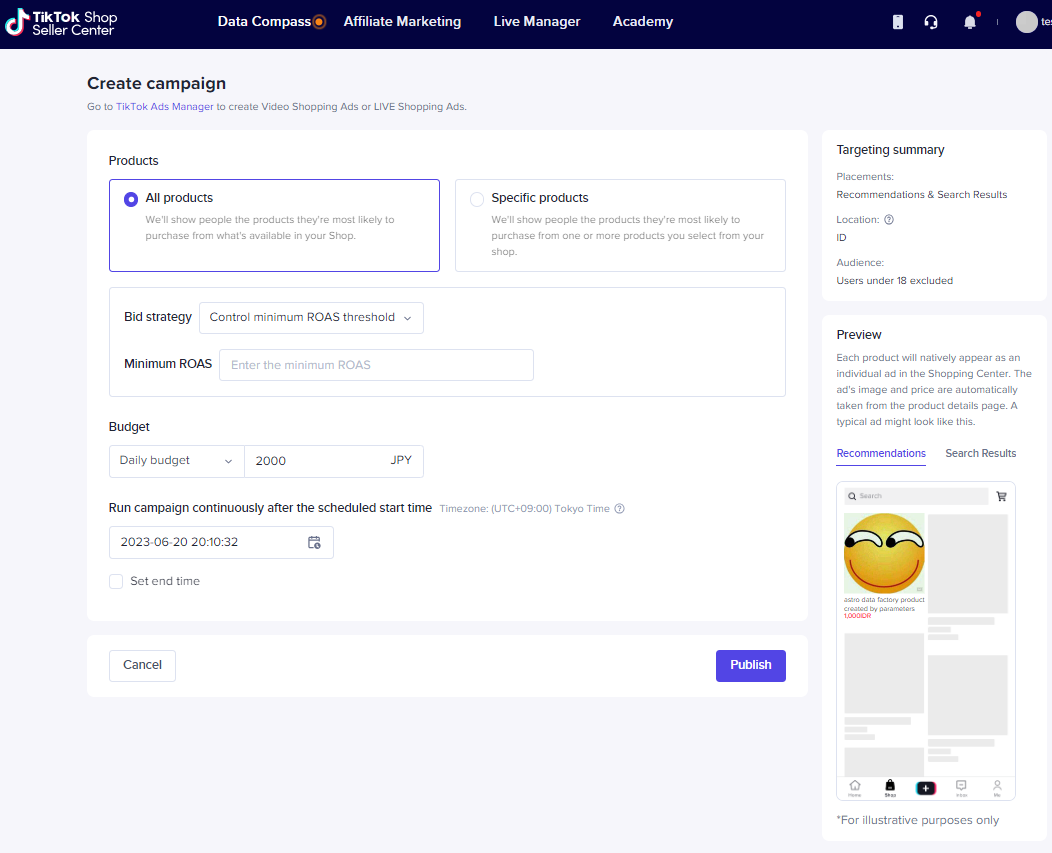Select the Specific products radio option
Viewport: 1052px width, 853px height.
[x=477, y=199]
